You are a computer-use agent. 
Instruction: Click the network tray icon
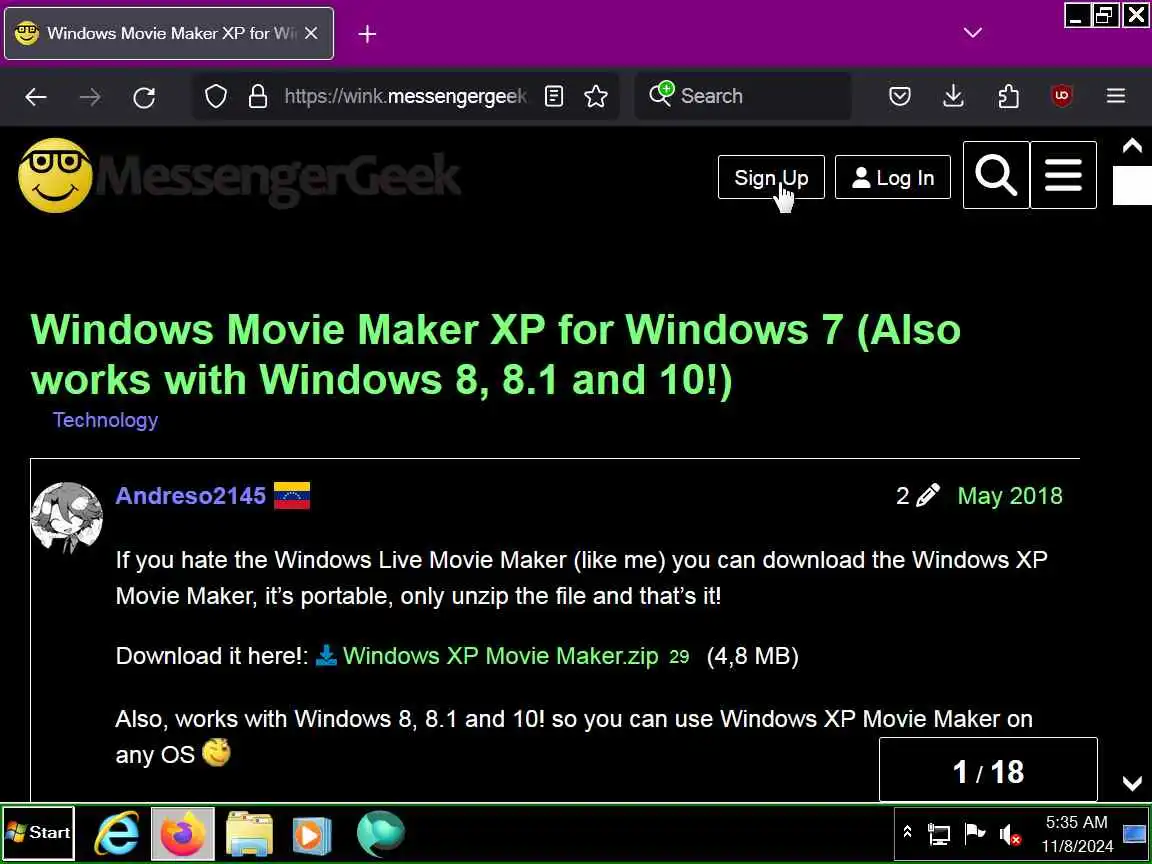[939, 834]
